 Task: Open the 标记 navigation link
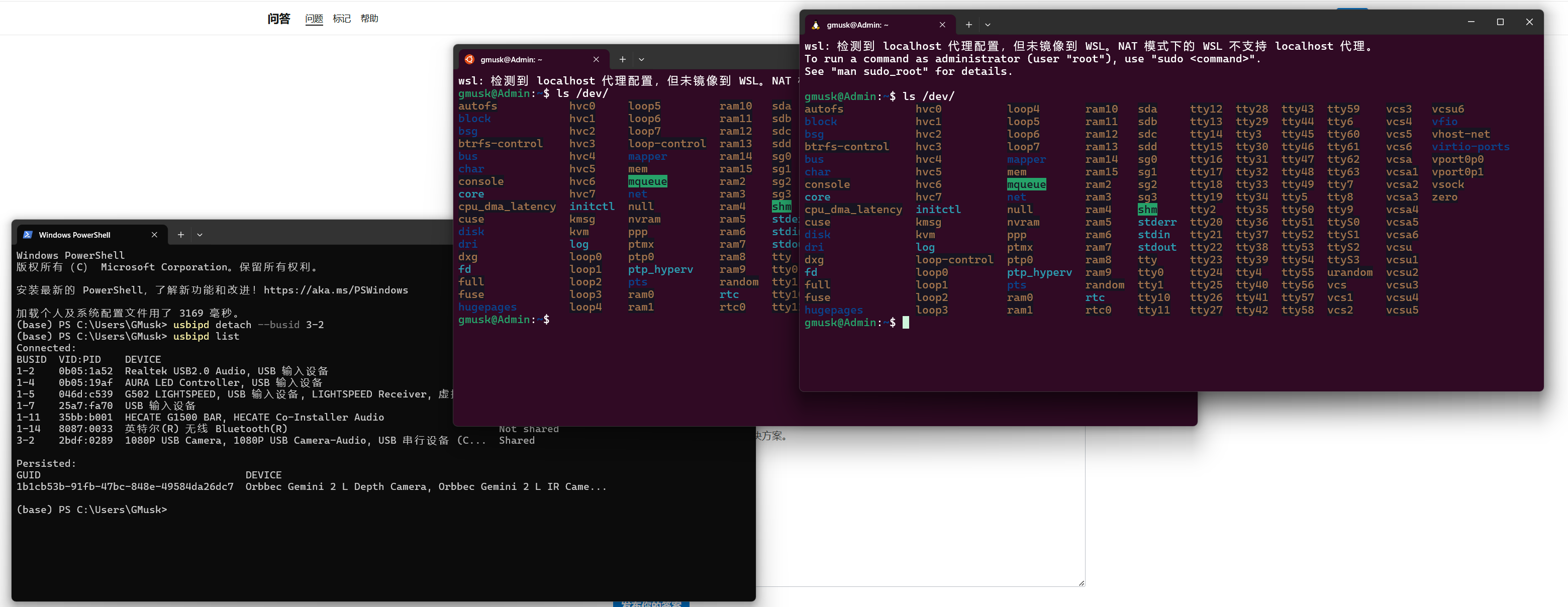[341, 19]
